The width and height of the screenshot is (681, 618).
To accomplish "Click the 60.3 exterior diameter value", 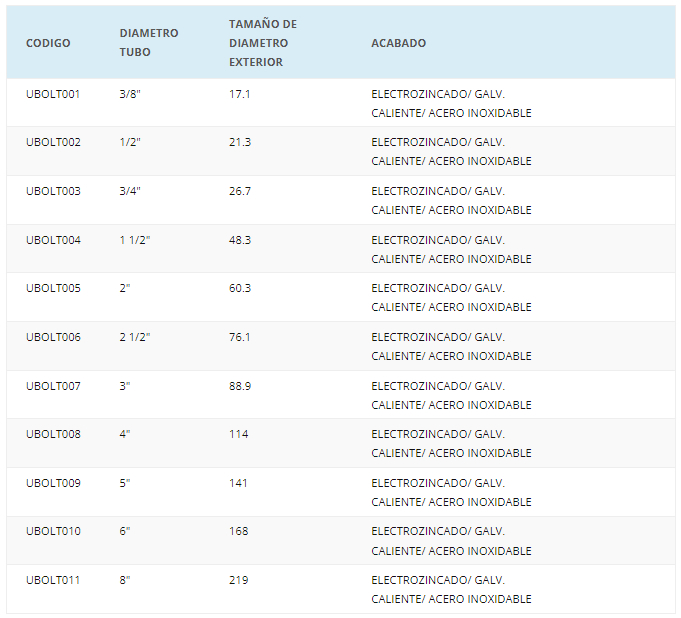I will pyautogui.click(x=240, y=288).
